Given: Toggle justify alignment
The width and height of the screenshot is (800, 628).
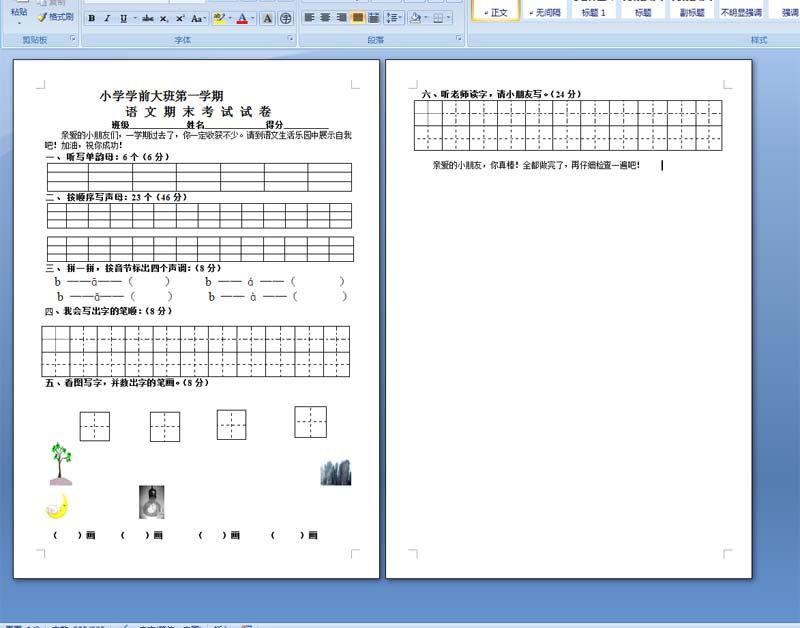Looking at the screenshot, I should 358,18.
